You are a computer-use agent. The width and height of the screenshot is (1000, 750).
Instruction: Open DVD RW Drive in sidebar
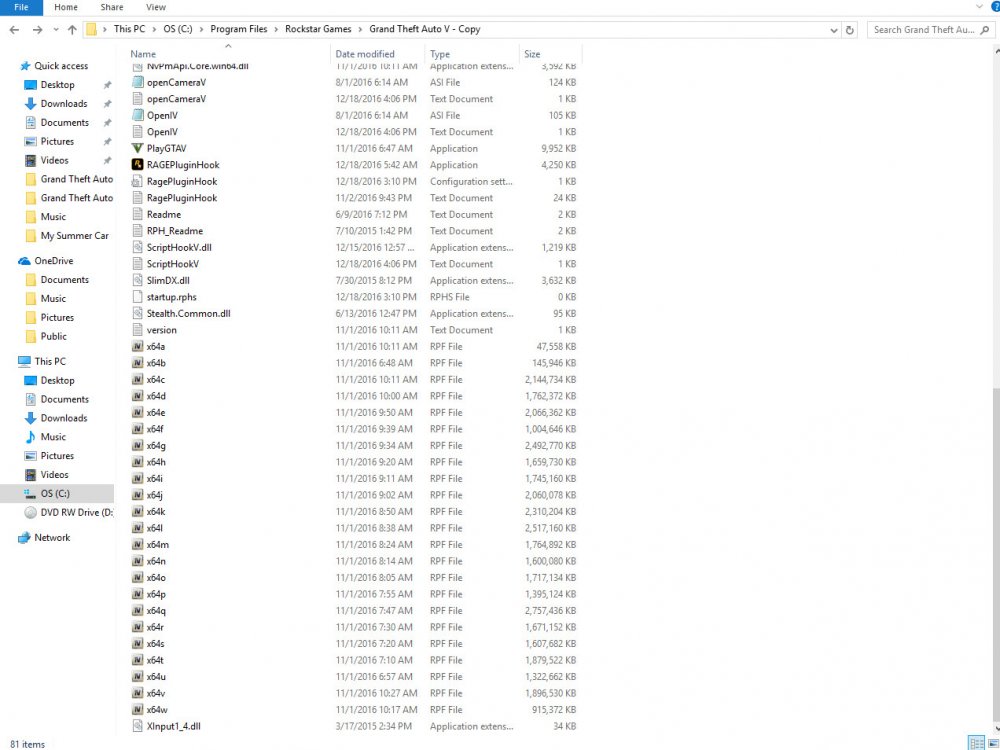77,512
